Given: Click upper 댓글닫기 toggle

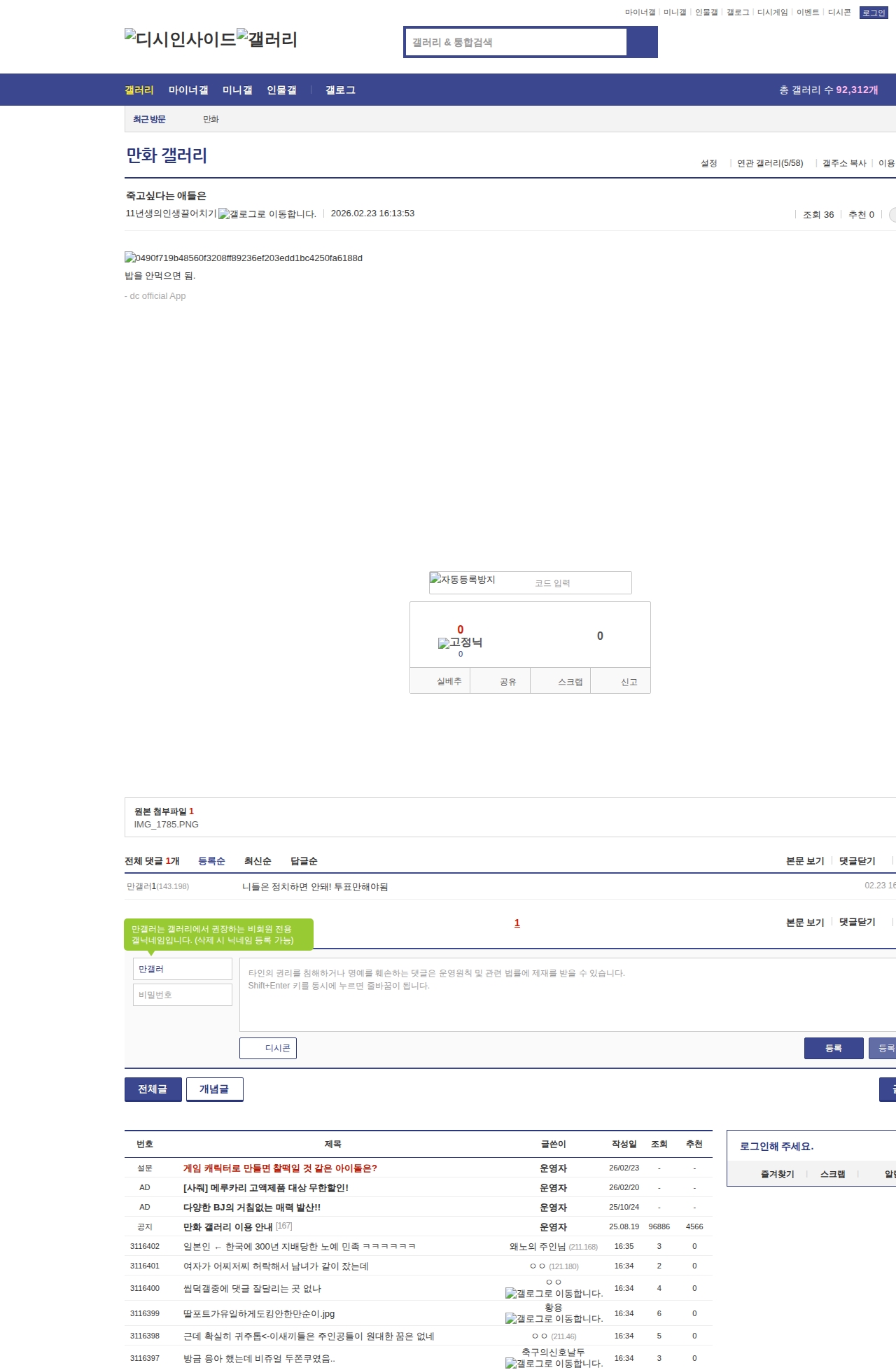Looking at the screenshot, I should click(857, 861).
